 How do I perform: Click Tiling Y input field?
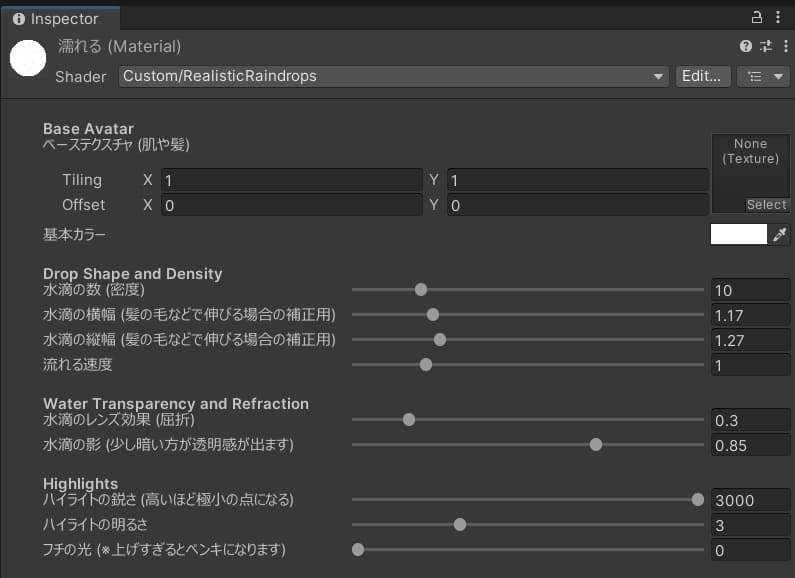click(577, 180)
